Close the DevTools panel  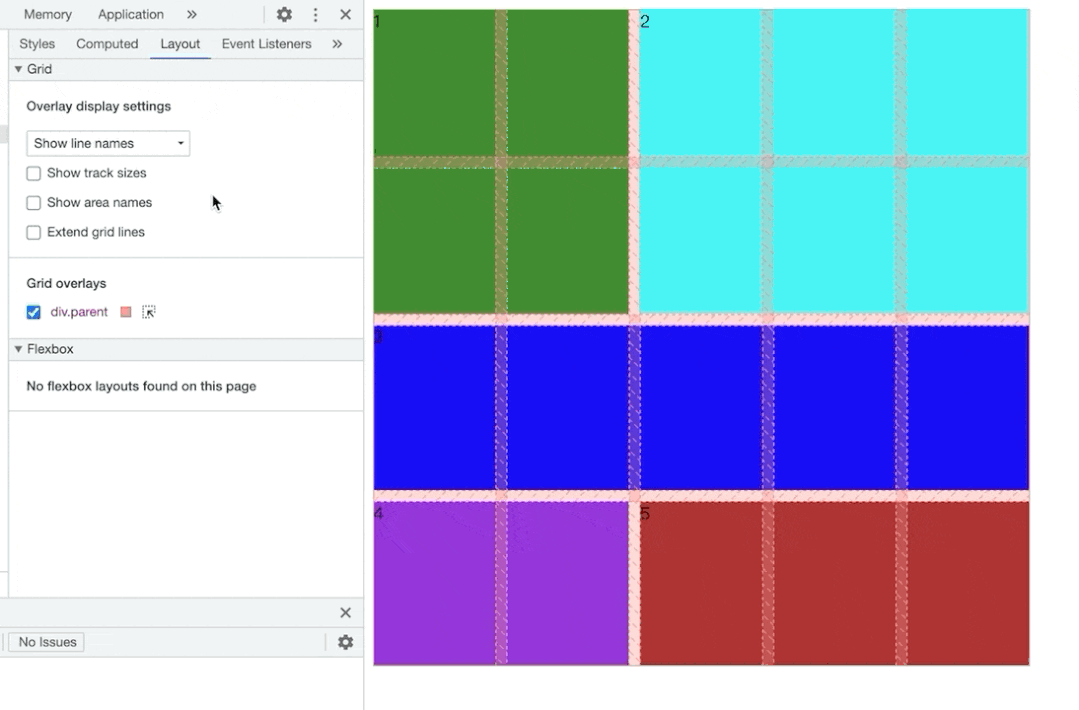click(x=345, y=14)
